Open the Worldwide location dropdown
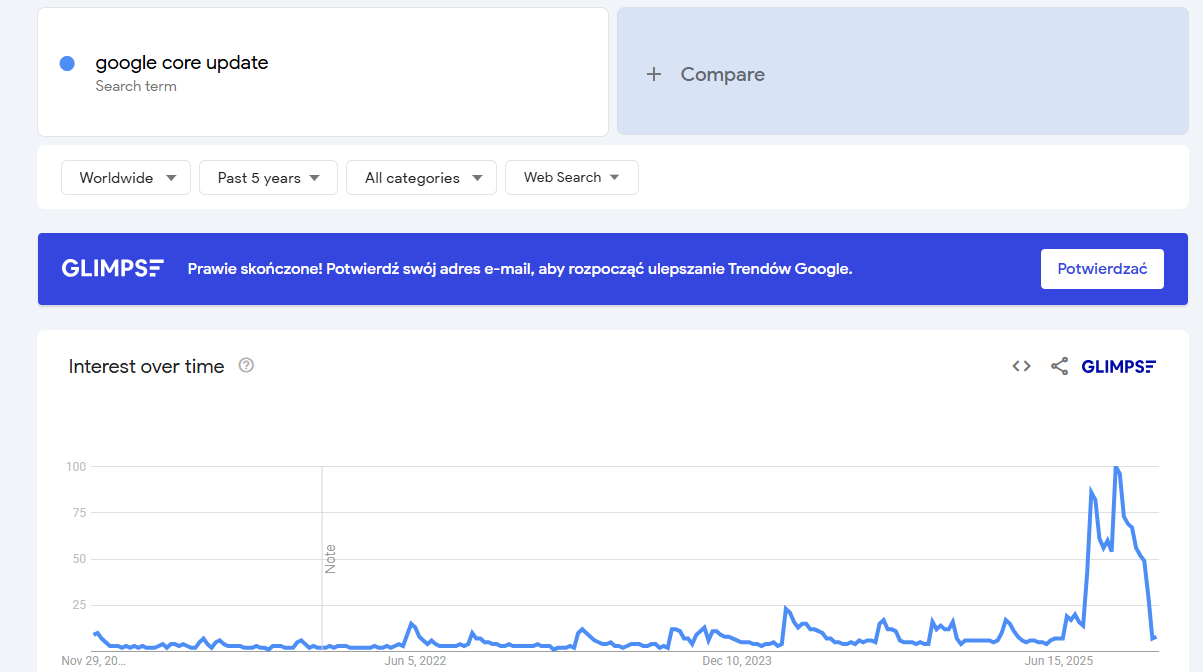1203x672 pixels. 125,177
